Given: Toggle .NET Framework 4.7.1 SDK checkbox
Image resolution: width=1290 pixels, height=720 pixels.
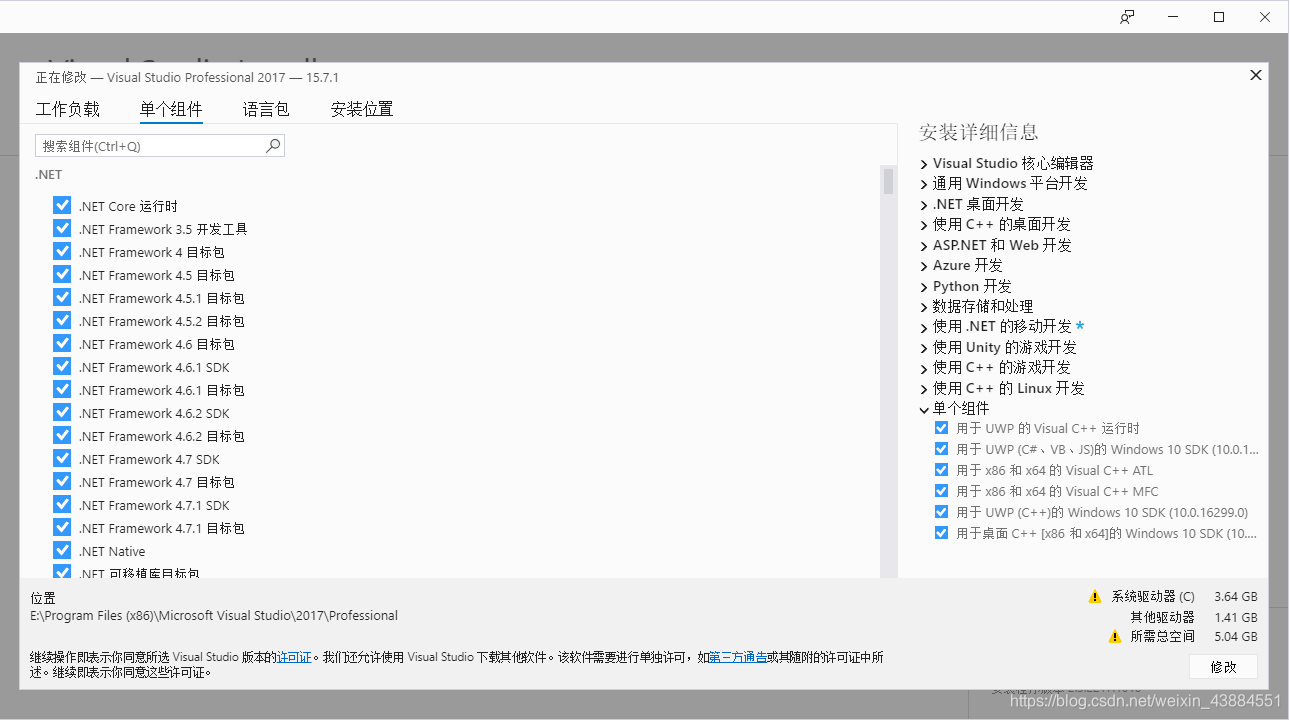Looking at the screenshot, I should coord(62,505).
